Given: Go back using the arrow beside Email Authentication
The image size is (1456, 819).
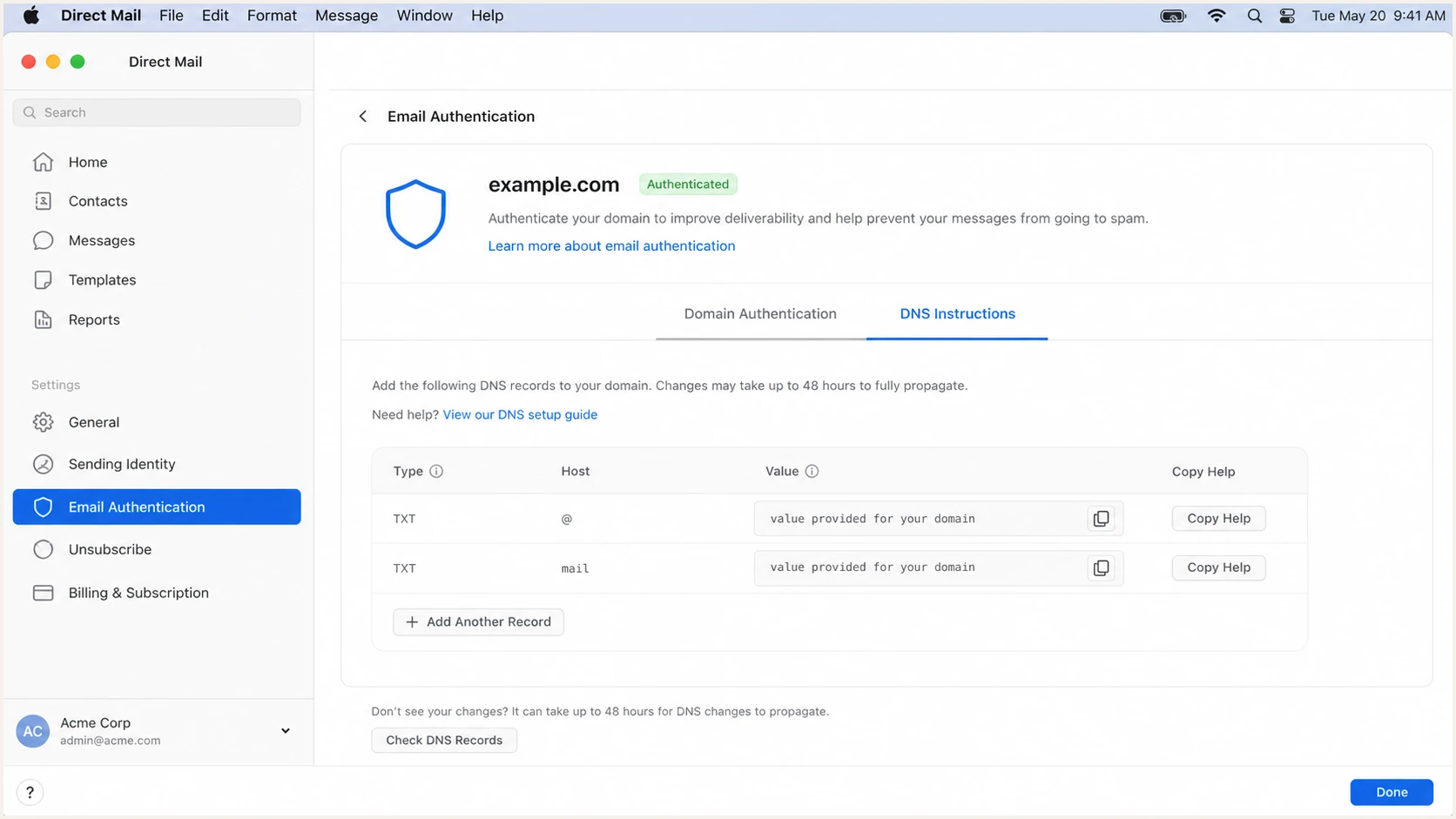Looking at the screenshot, I should 363,117.
